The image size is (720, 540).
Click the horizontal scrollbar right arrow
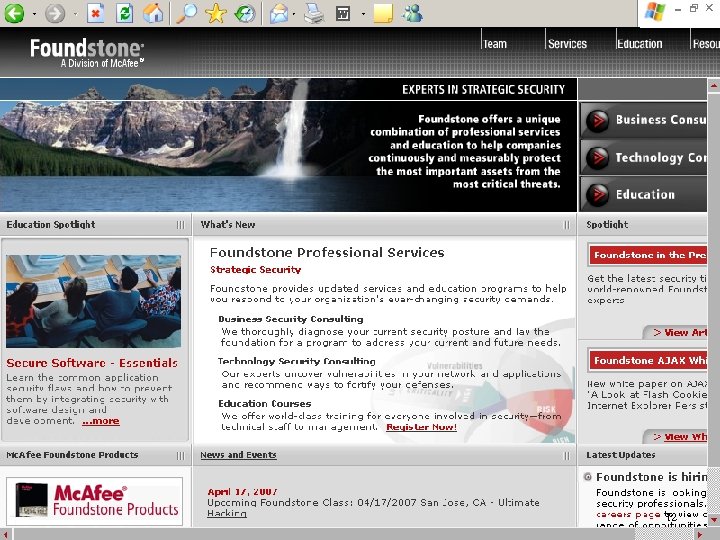[x=701, y=534]
